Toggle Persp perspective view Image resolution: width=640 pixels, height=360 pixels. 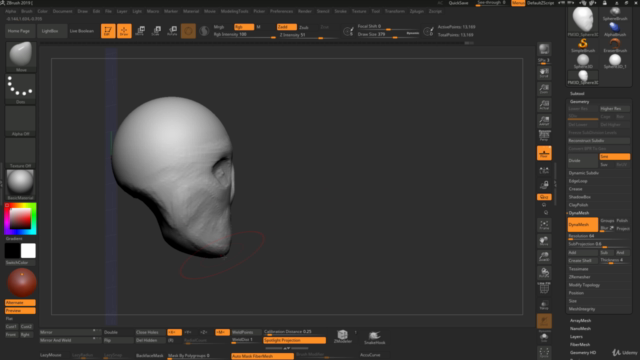(544, 136)
